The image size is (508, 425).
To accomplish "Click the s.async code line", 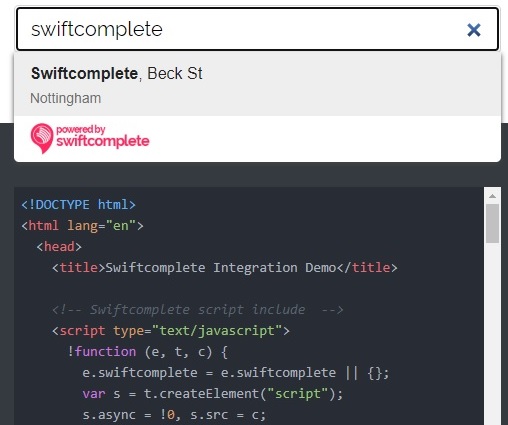I will pyautogui.click(x=174, y=415).
